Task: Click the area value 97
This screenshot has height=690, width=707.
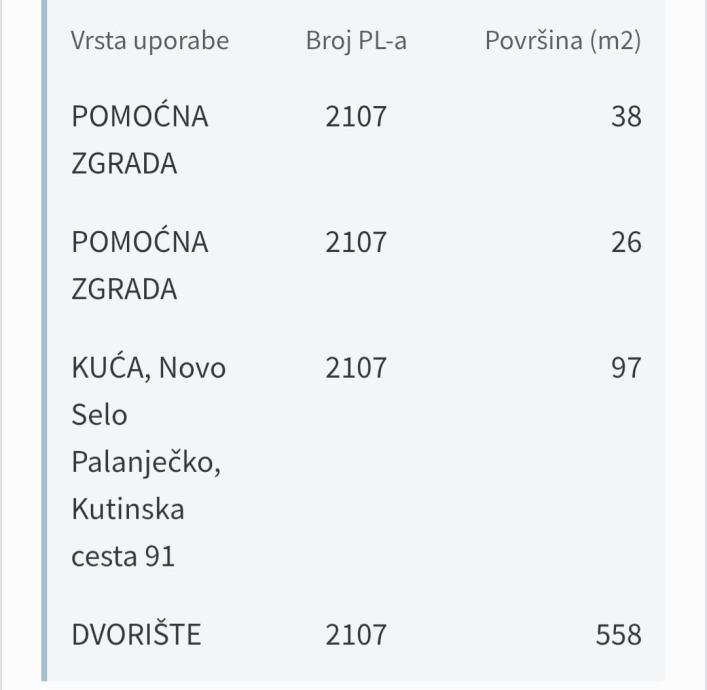Action: [626, 368]
